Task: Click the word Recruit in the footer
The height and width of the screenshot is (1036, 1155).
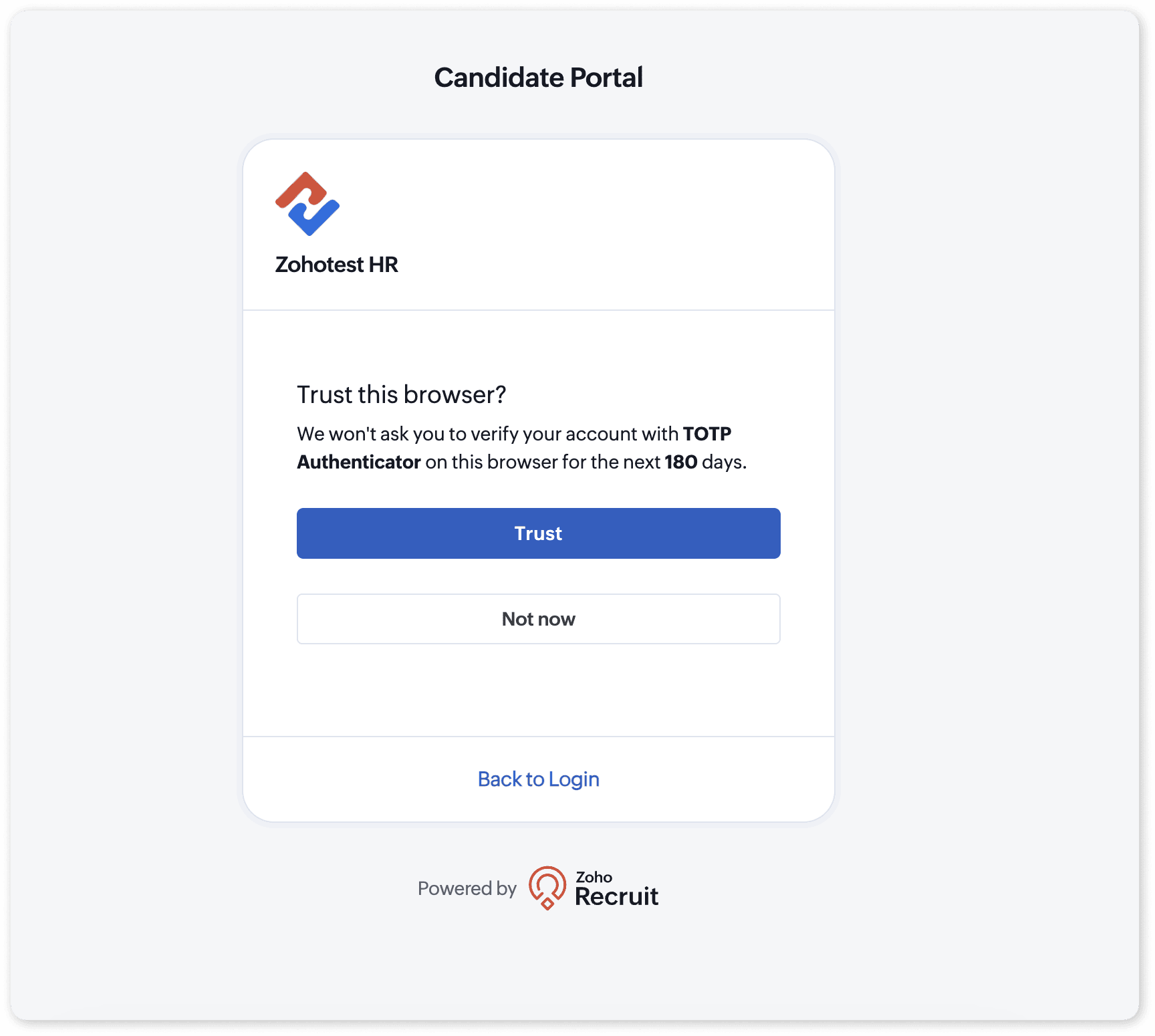Action: 616,897
